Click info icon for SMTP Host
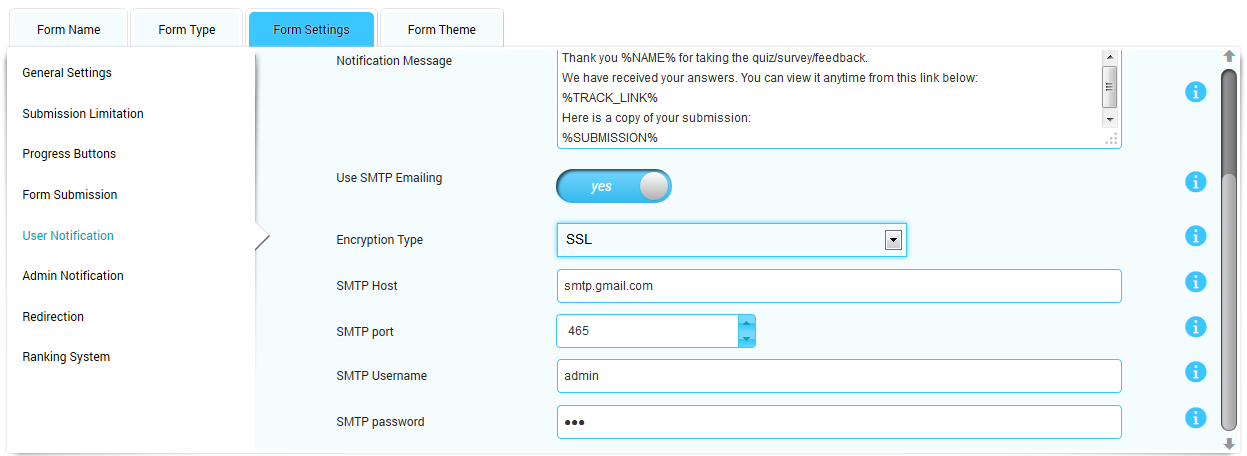The width and height of the screenshot is (1247, 456). [x=1195, y=282]
